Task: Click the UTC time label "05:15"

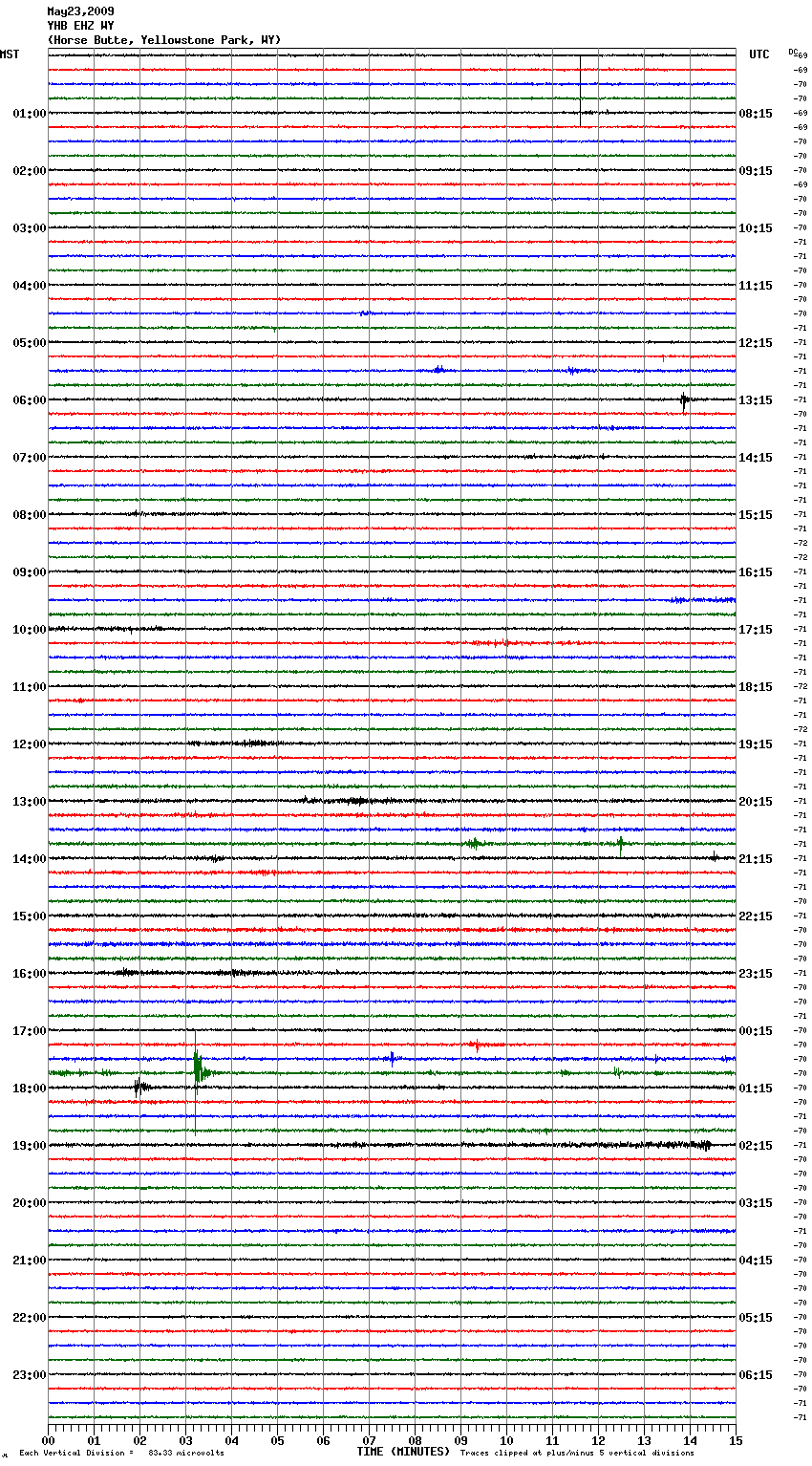Action: pyautogui.click(x=756, y=1318)
